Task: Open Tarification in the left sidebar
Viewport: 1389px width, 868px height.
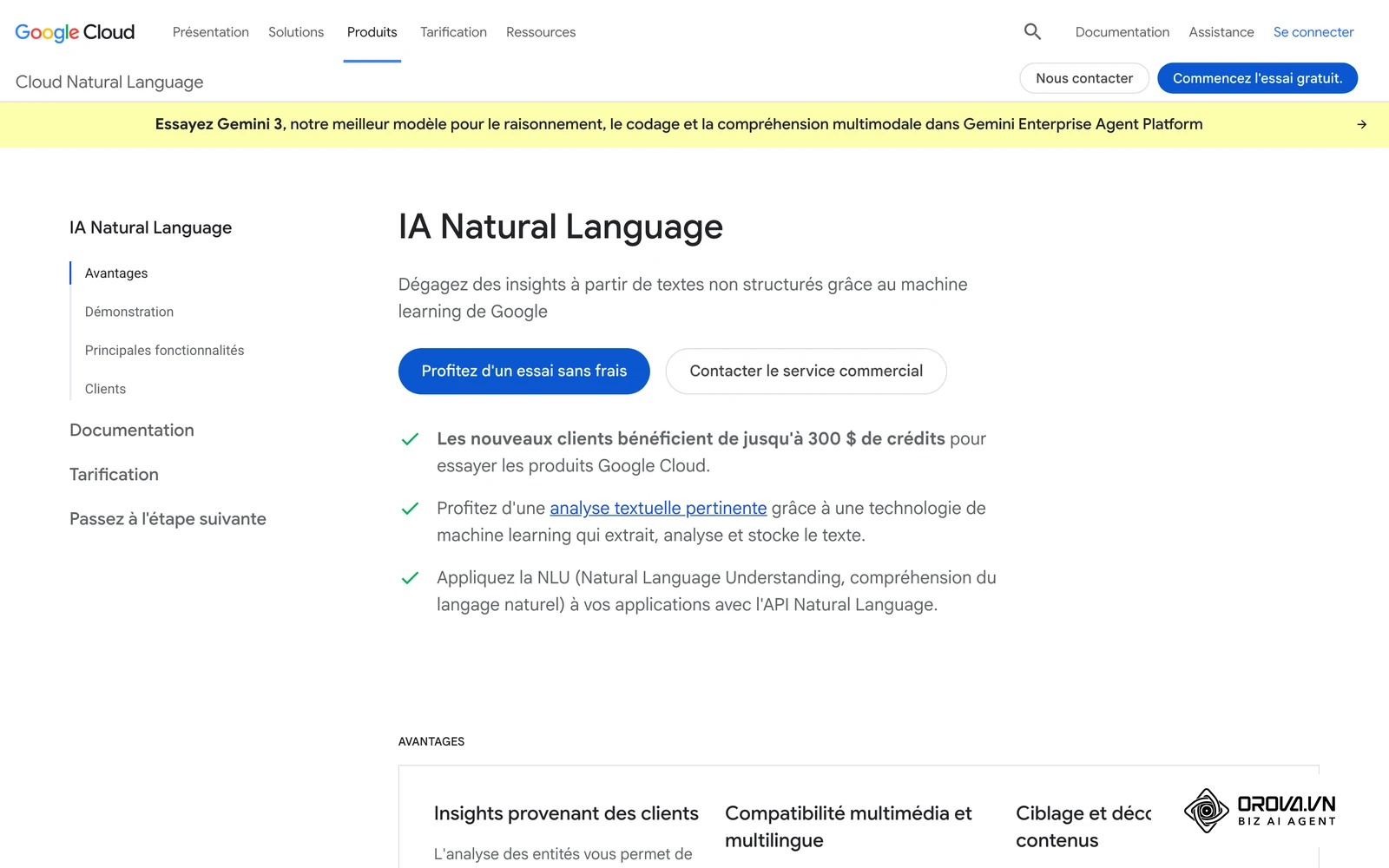Action: point(114,475)
